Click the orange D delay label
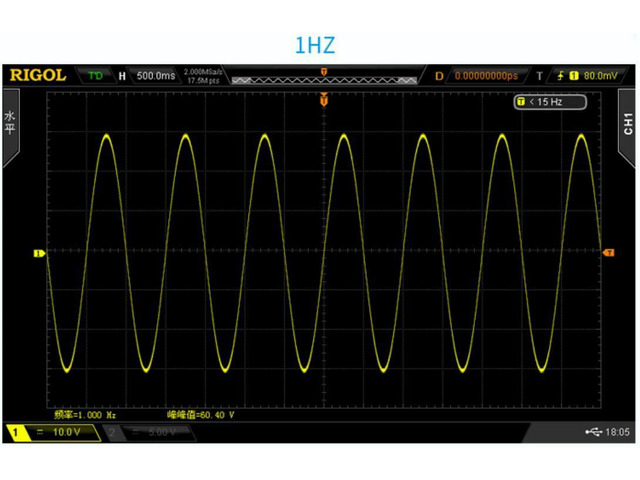640x480 pixels. point(439,76)
